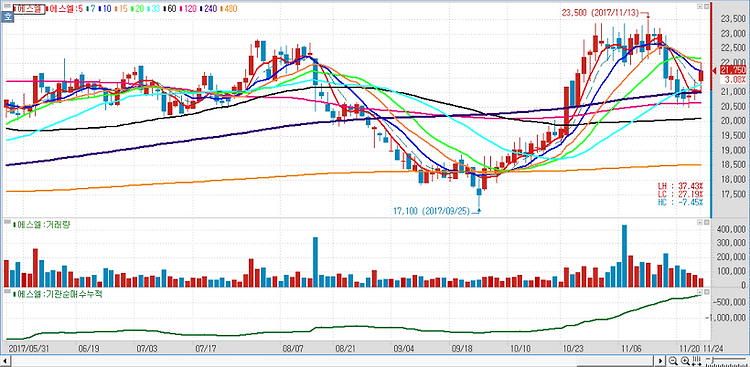Select the 15-day moving average legend

coord(121,9)
